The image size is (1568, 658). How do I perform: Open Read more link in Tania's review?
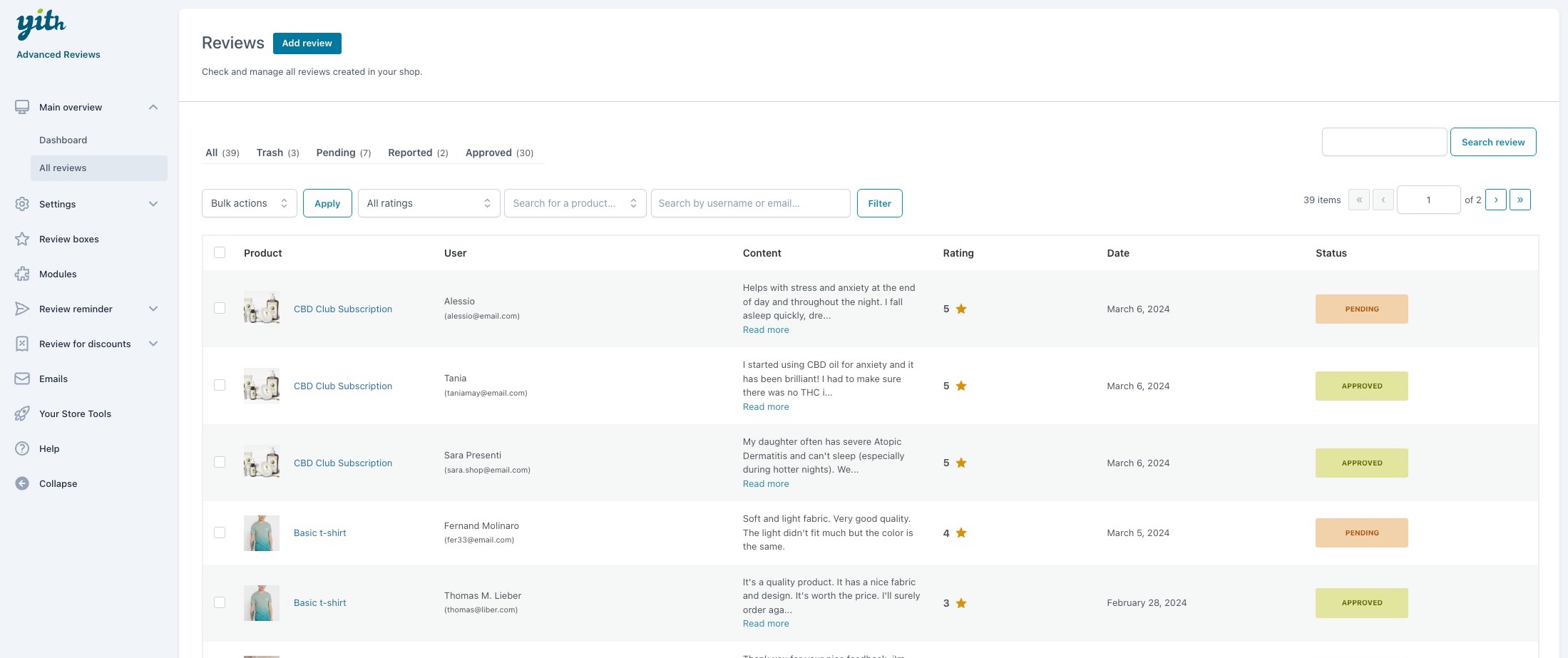[x=766, y=407]
